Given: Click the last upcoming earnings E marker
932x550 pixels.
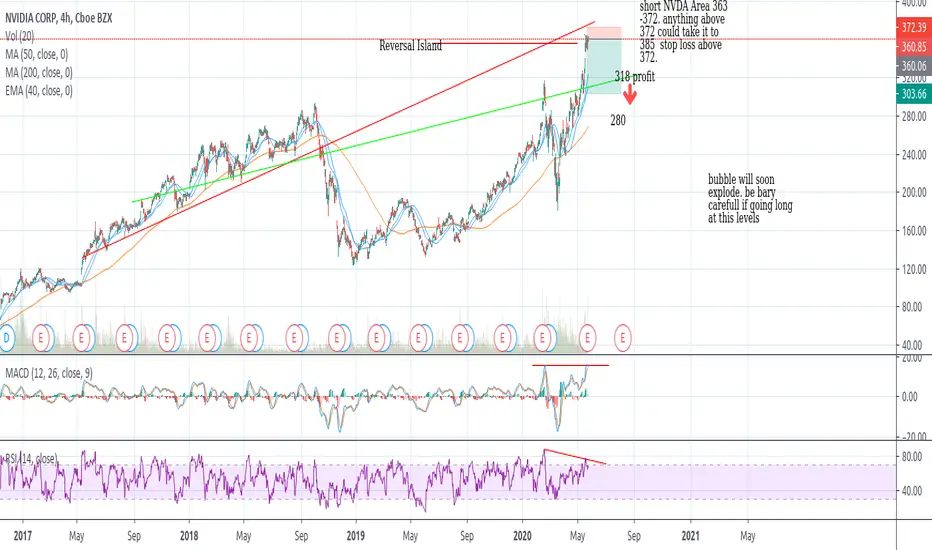Looking at the screenshot, I should tap(622, 338).
